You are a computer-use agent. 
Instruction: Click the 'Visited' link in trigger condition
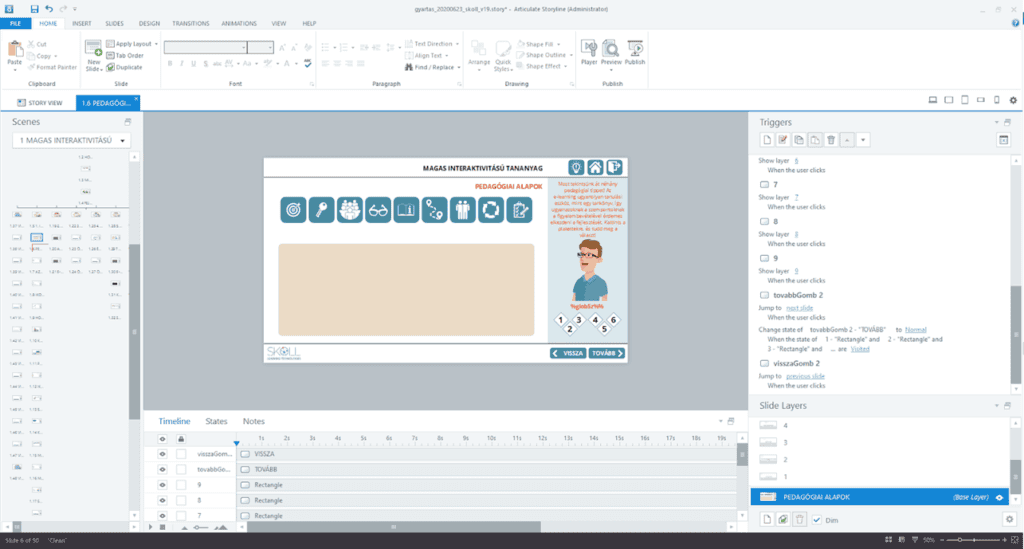click(x=860, y=349)
